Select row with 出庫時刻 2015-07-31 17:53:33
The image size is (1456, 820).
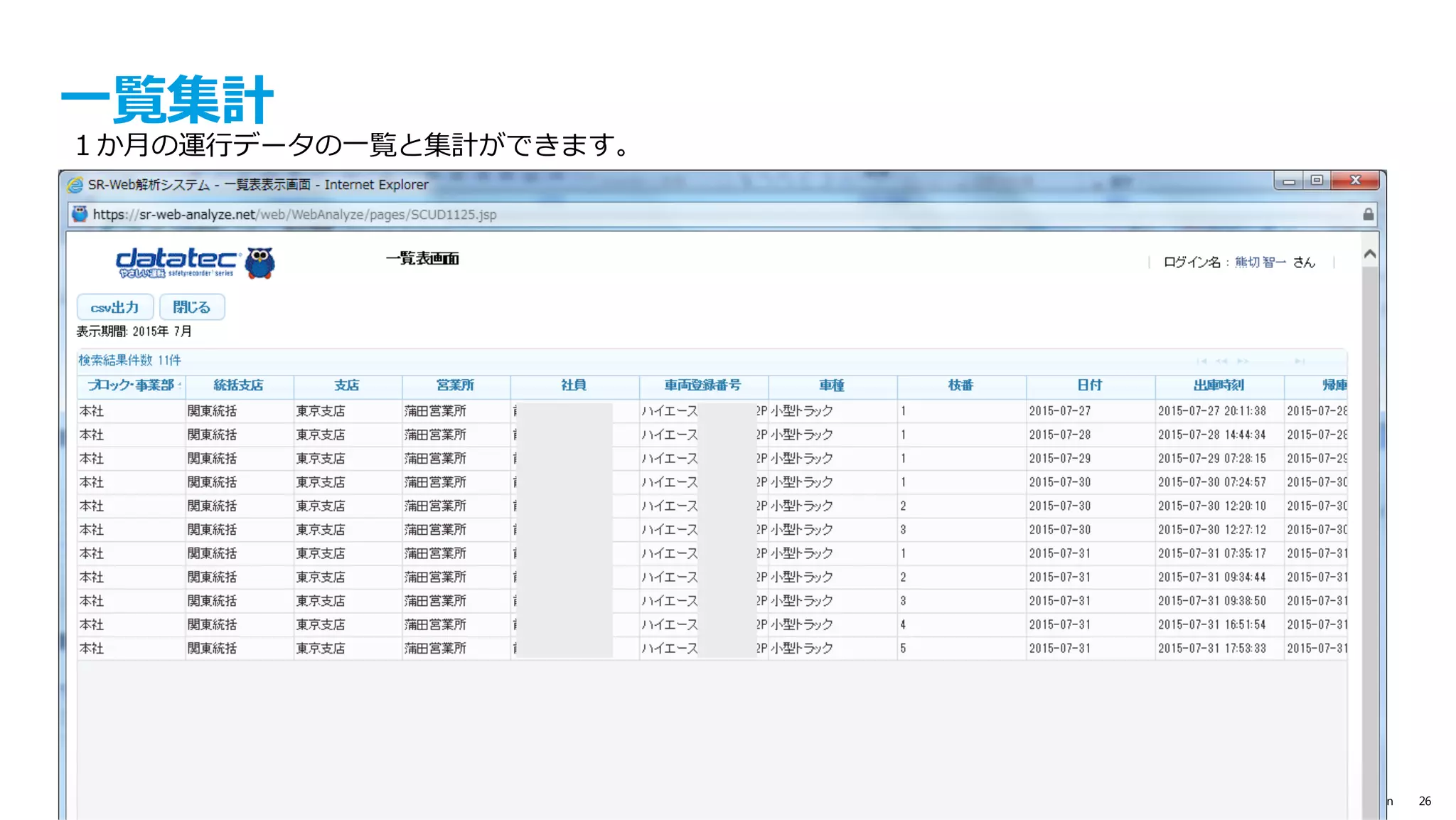click(x=712, y=649)
